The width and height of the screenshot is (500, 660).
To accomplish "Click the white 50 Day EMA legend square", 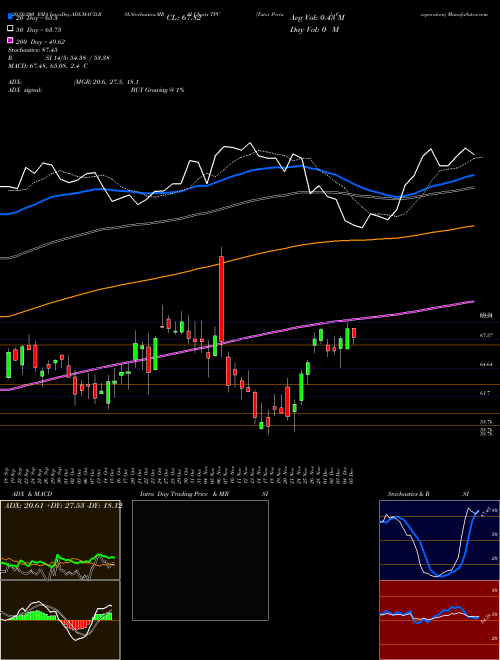I will point(10,29).
